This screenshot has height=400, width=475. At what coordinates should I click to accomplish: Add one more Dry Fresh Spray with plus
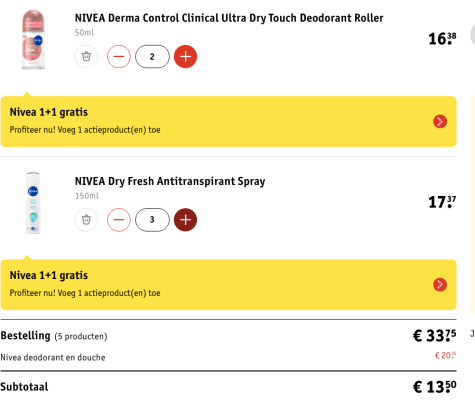point(185,220)
